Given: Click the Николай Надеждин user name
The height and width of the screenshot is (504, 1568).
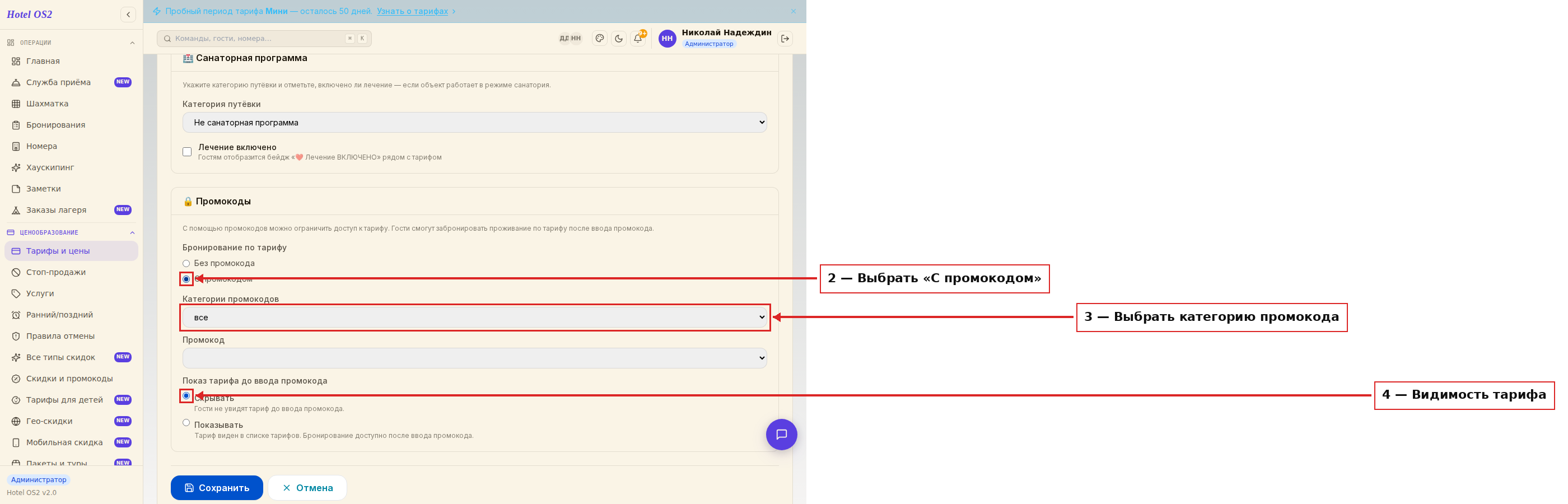Looking at the screenshot, I should 726,32.
